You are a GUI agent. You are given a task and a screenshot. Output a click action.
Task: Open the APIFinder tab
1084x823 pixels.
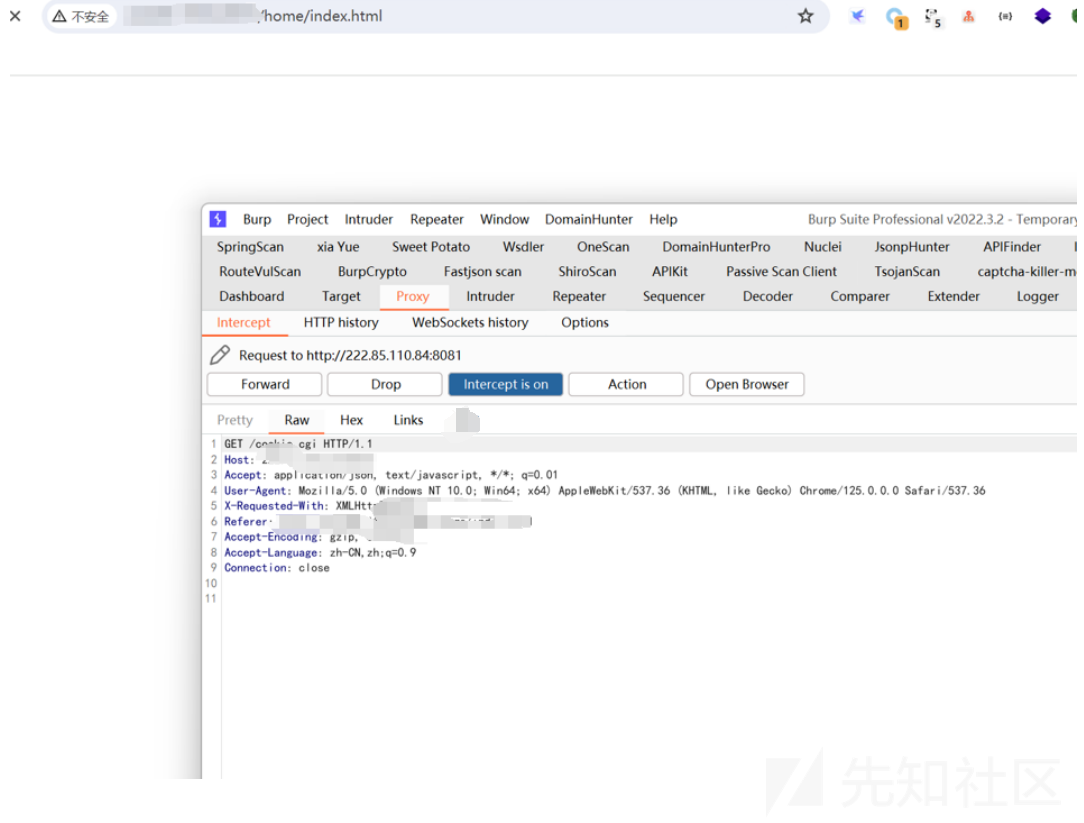coord(1012,247)
